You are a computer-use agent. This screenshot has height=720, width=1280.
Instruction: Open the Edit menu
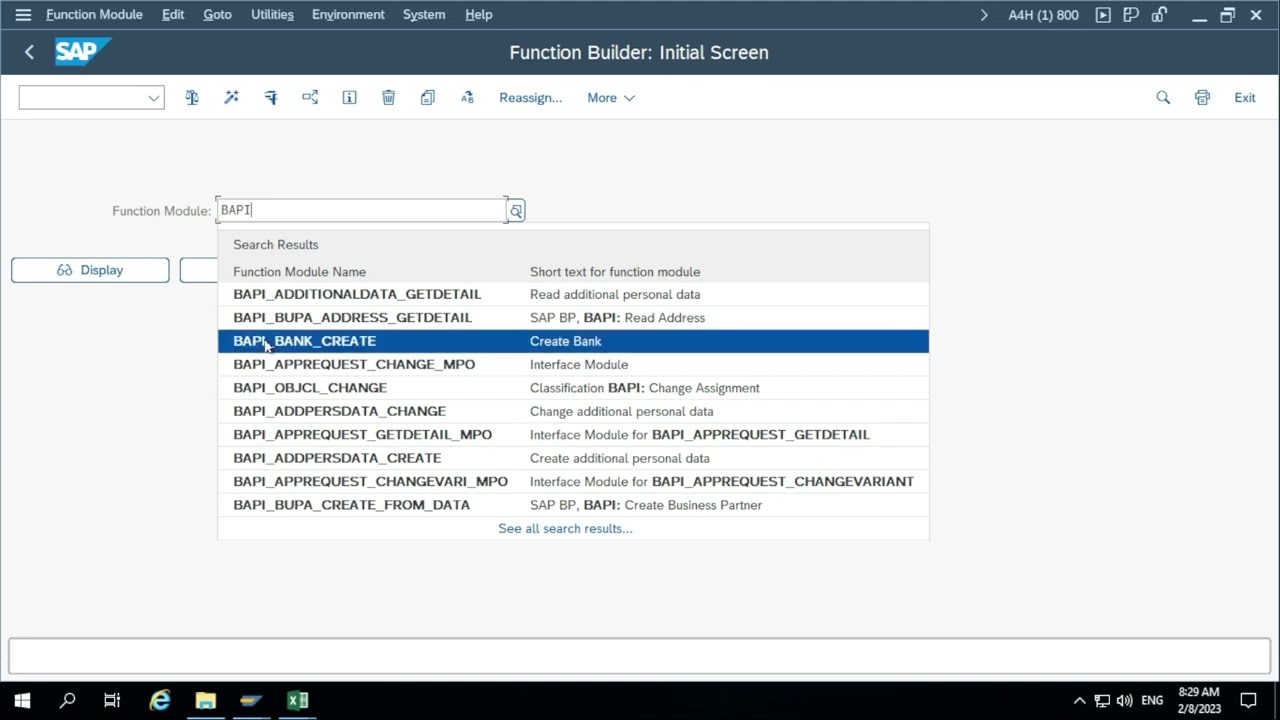tap(173, 15)
